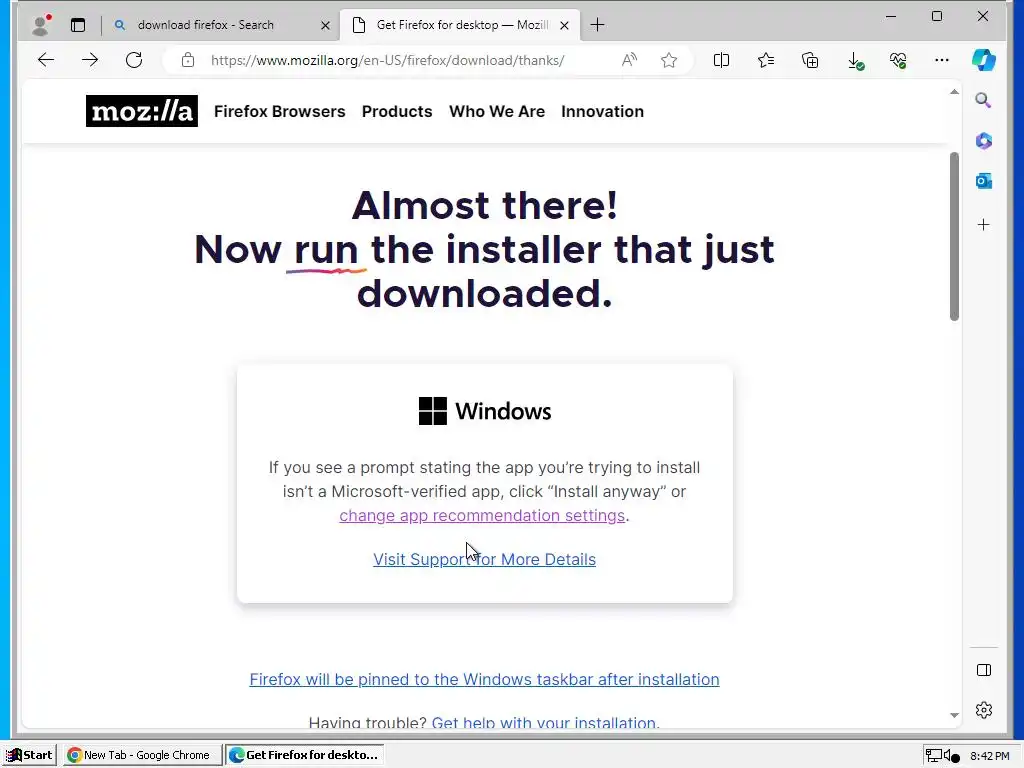This screenshot has width=1024, height=768.
Task: Open Settings and more ellipsis menu
Action: click(x=942, y=60)
